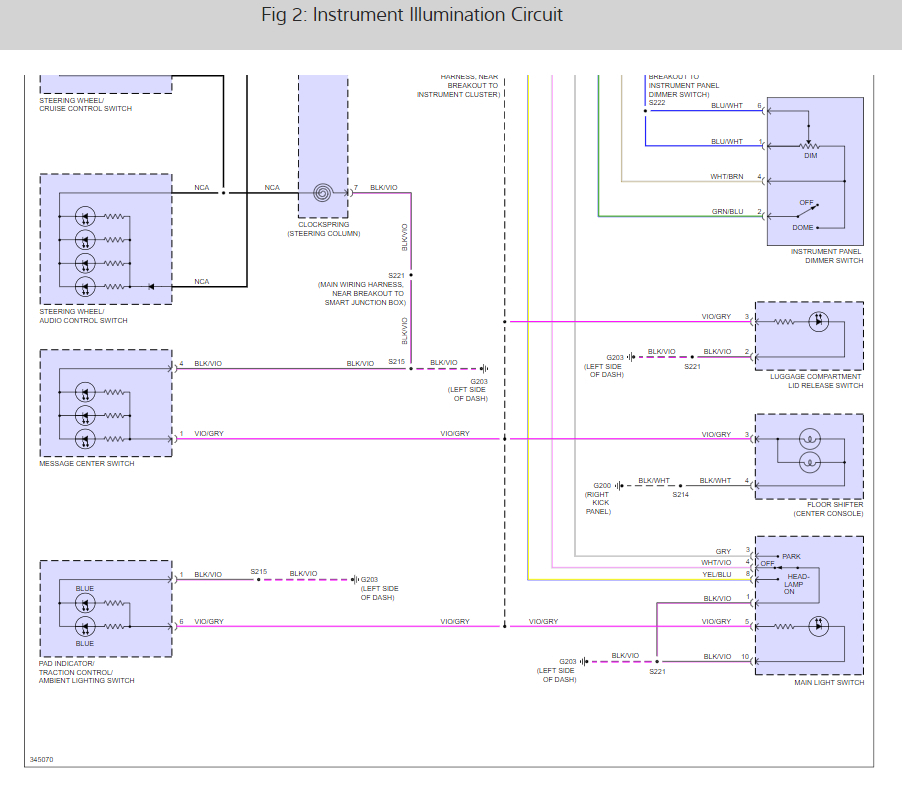Click the S221 splice point below clockspring

[411, 275]
